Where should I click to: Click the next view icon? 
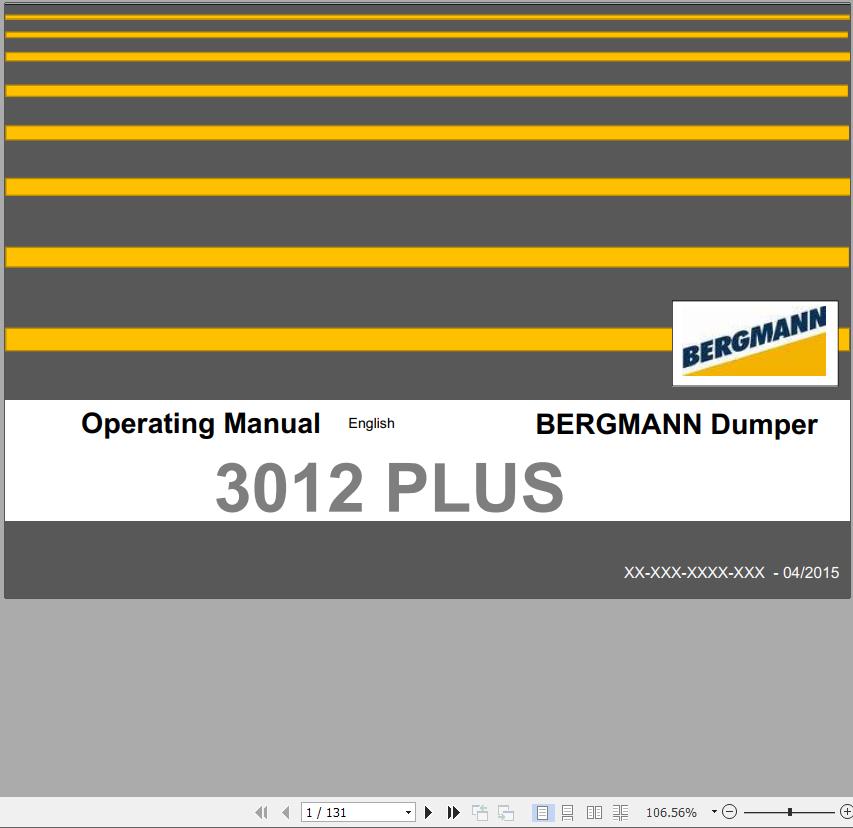506,812
